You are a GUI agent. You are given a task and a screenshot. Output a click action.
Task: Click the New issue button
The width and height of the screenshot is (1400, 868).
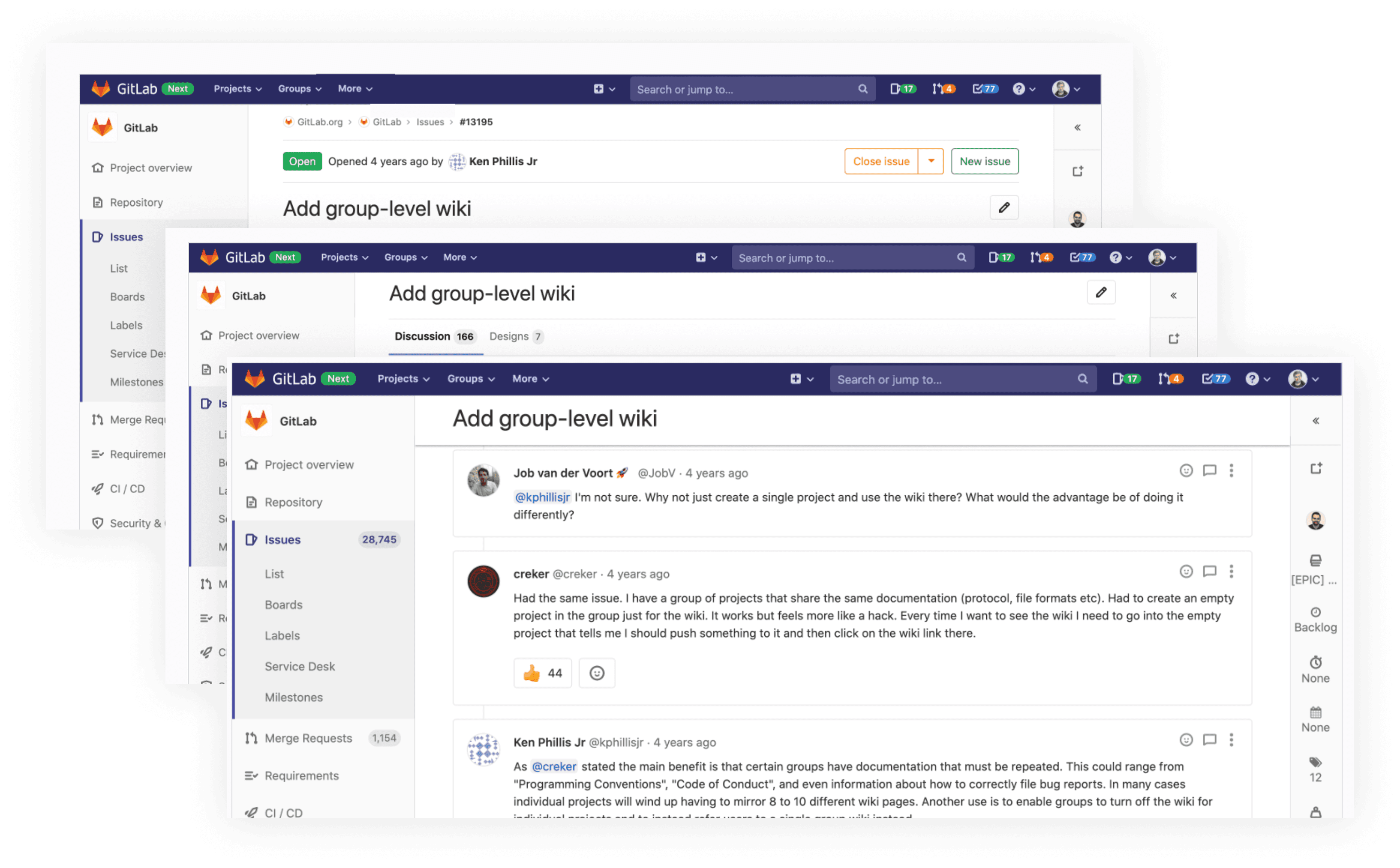[984, 162]
